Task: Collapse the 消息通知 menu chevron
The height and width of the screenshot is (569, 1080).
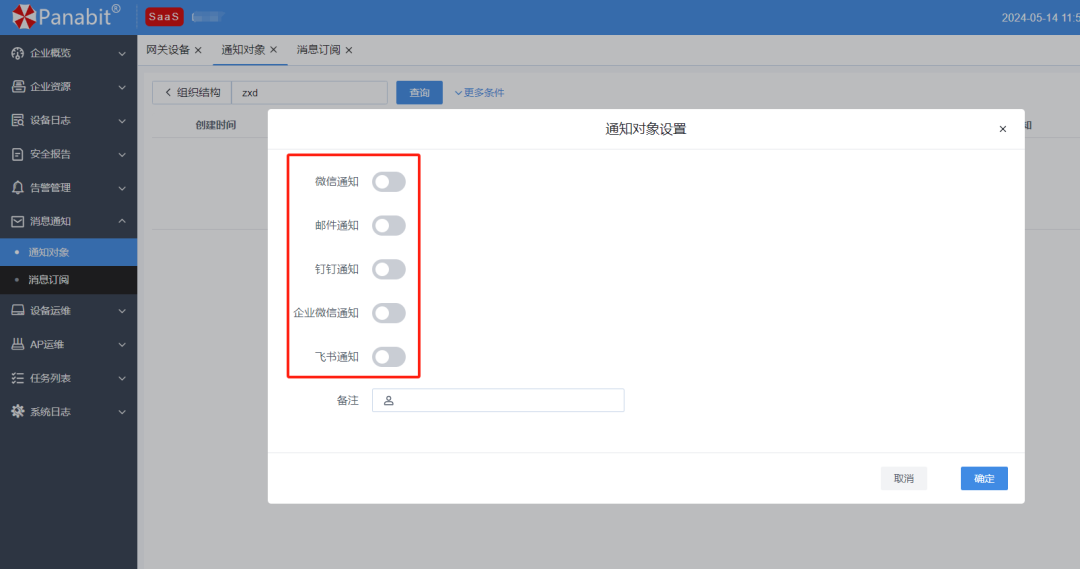Action: pyautogui.click(x=122, y=221)
